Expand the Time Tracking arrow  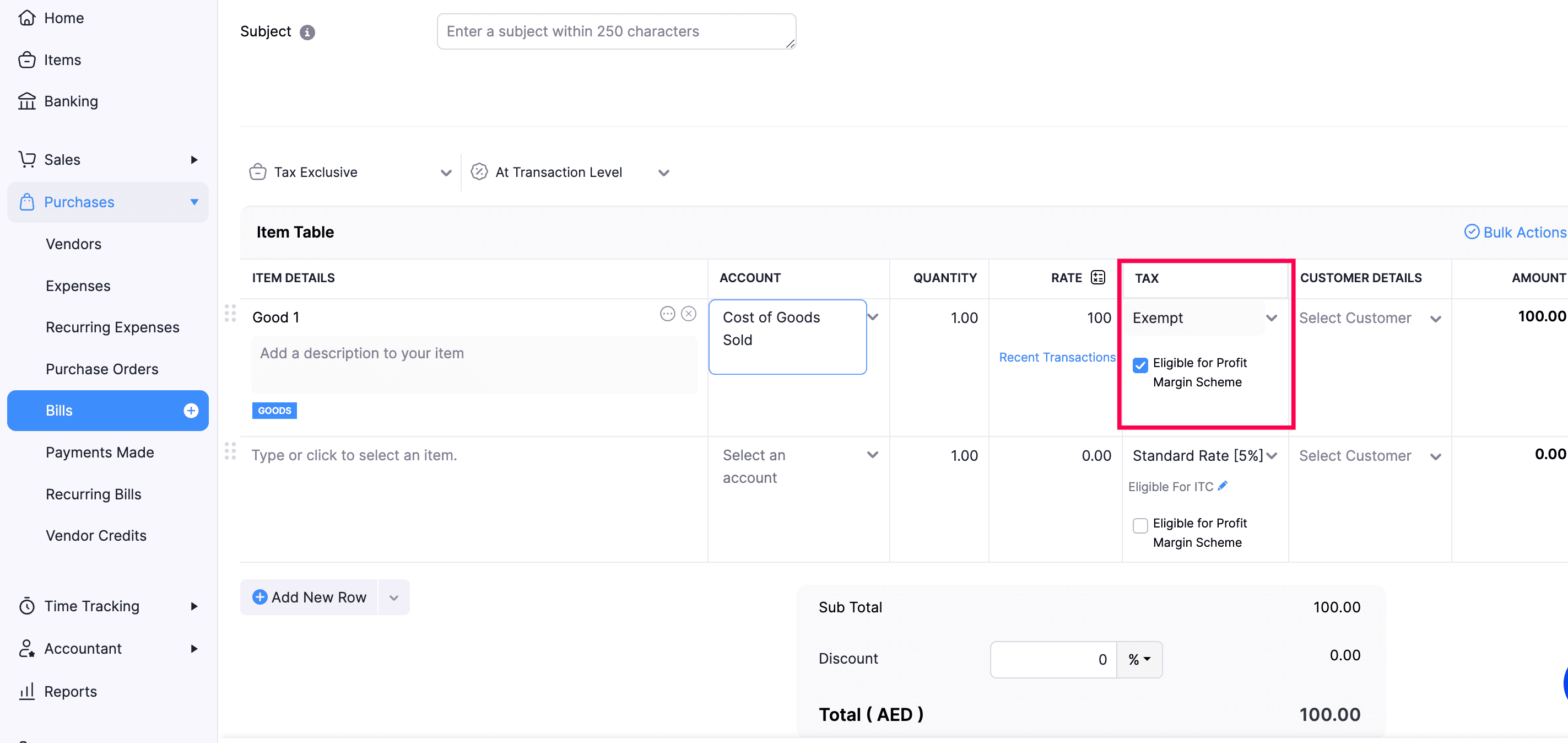pos(193,606)
